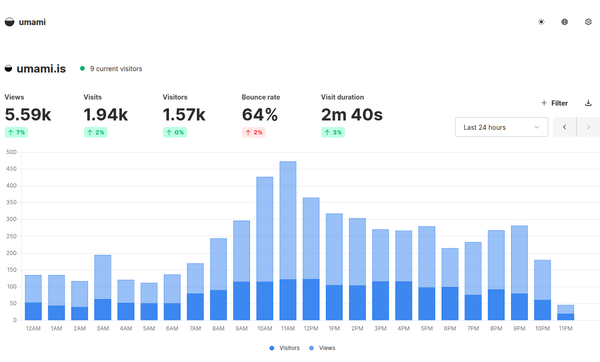The height and width of the screenshot is (362, 600).
Task: Go to the next time period arrow
Action: point(588,127)
